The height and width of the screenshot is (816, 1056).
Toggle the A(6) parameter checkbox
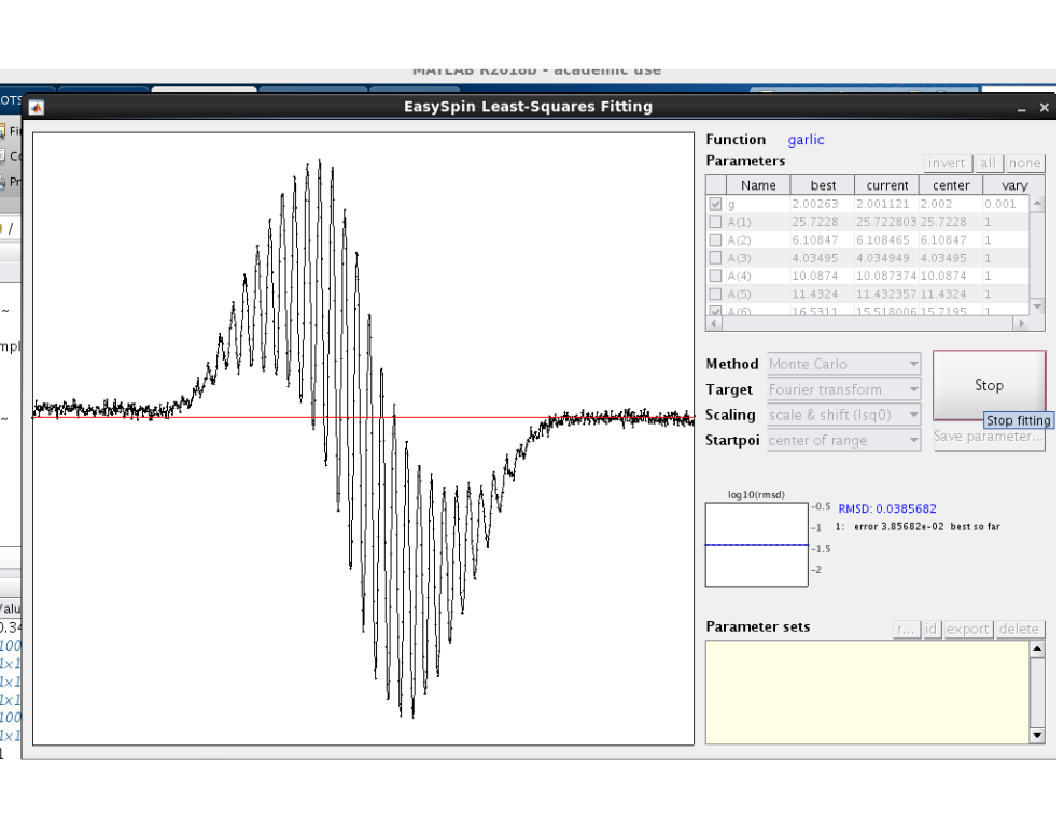click(x=715, y=311)
